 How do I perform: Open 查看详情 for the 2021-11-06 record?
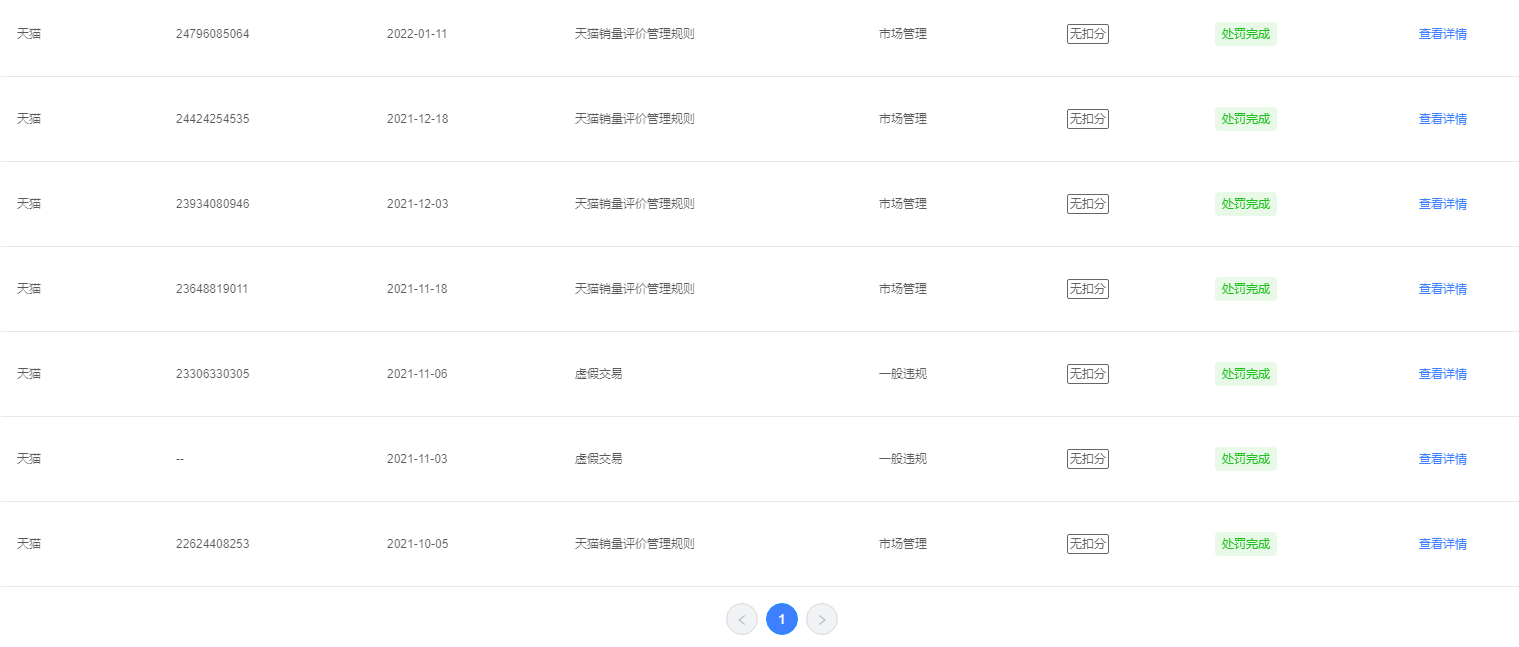click(1443, 374)
